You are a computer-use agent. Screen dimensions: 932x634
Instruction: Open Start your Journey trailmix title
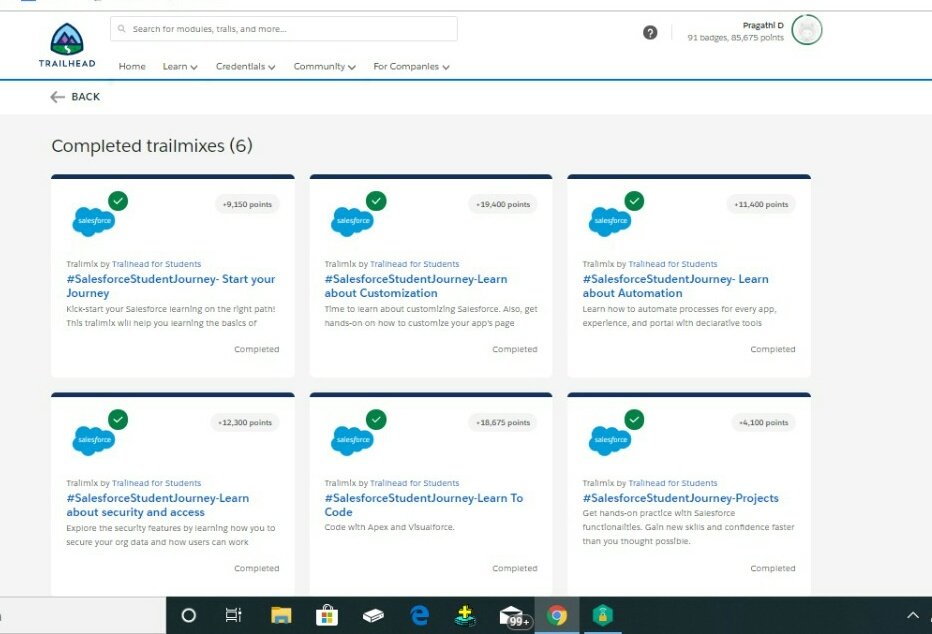(x=171, y=286)
